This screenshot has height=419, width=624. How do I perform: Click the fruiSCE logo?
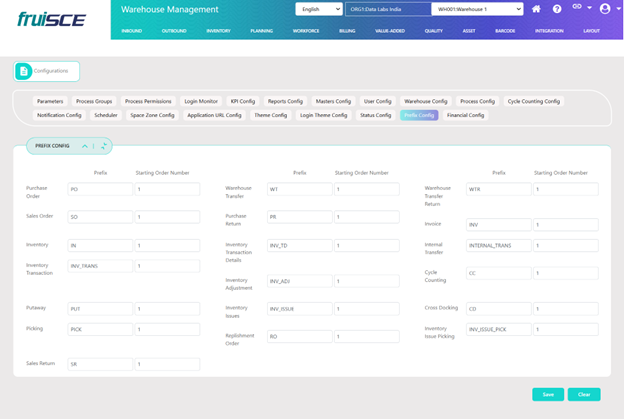[50, 19]
